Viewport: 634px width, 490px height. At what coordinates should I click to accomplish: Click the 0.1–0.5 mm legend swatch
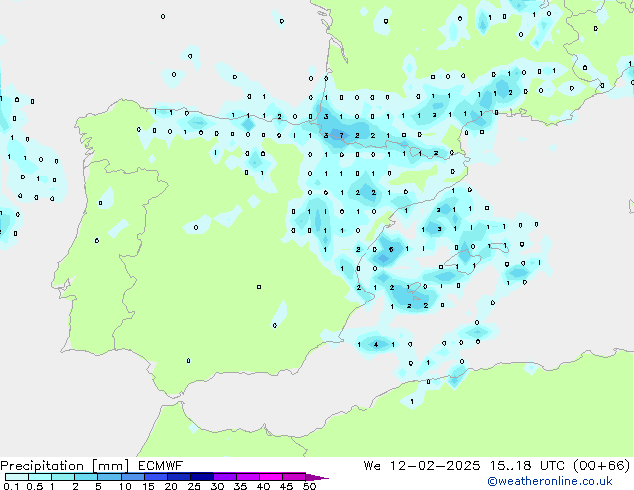(x=17, y=477)
